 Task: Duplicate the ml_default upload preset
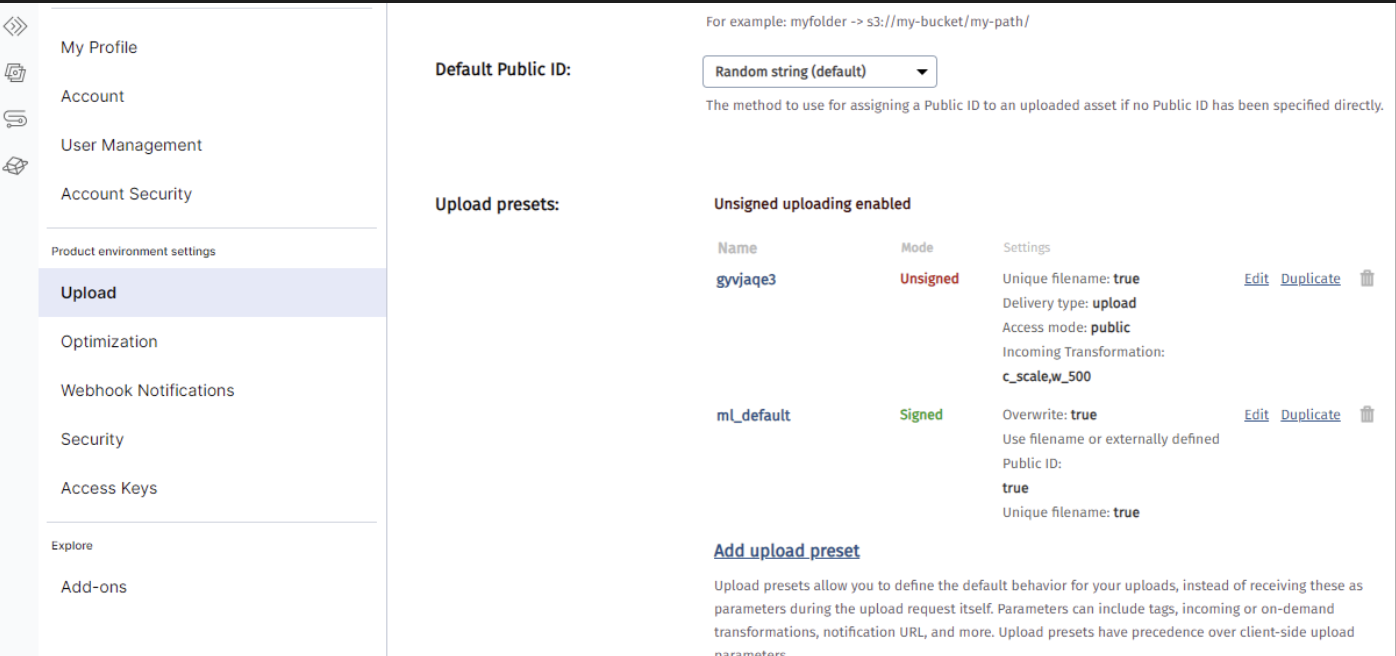click(x=1310, y=415)
